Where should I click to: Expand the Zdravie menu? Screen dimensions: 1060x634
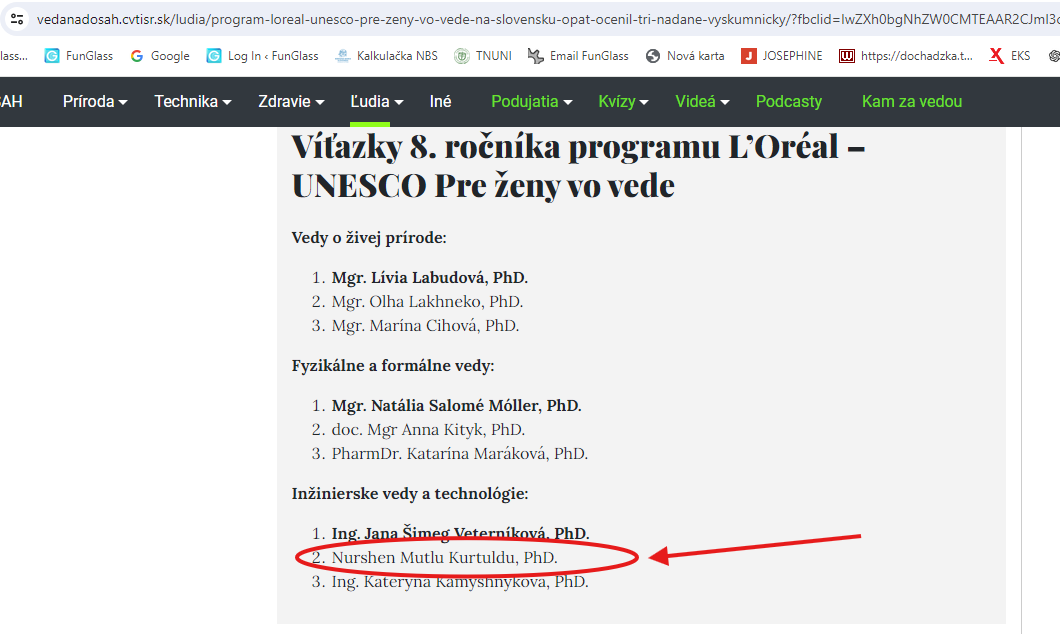coord(291,101)
